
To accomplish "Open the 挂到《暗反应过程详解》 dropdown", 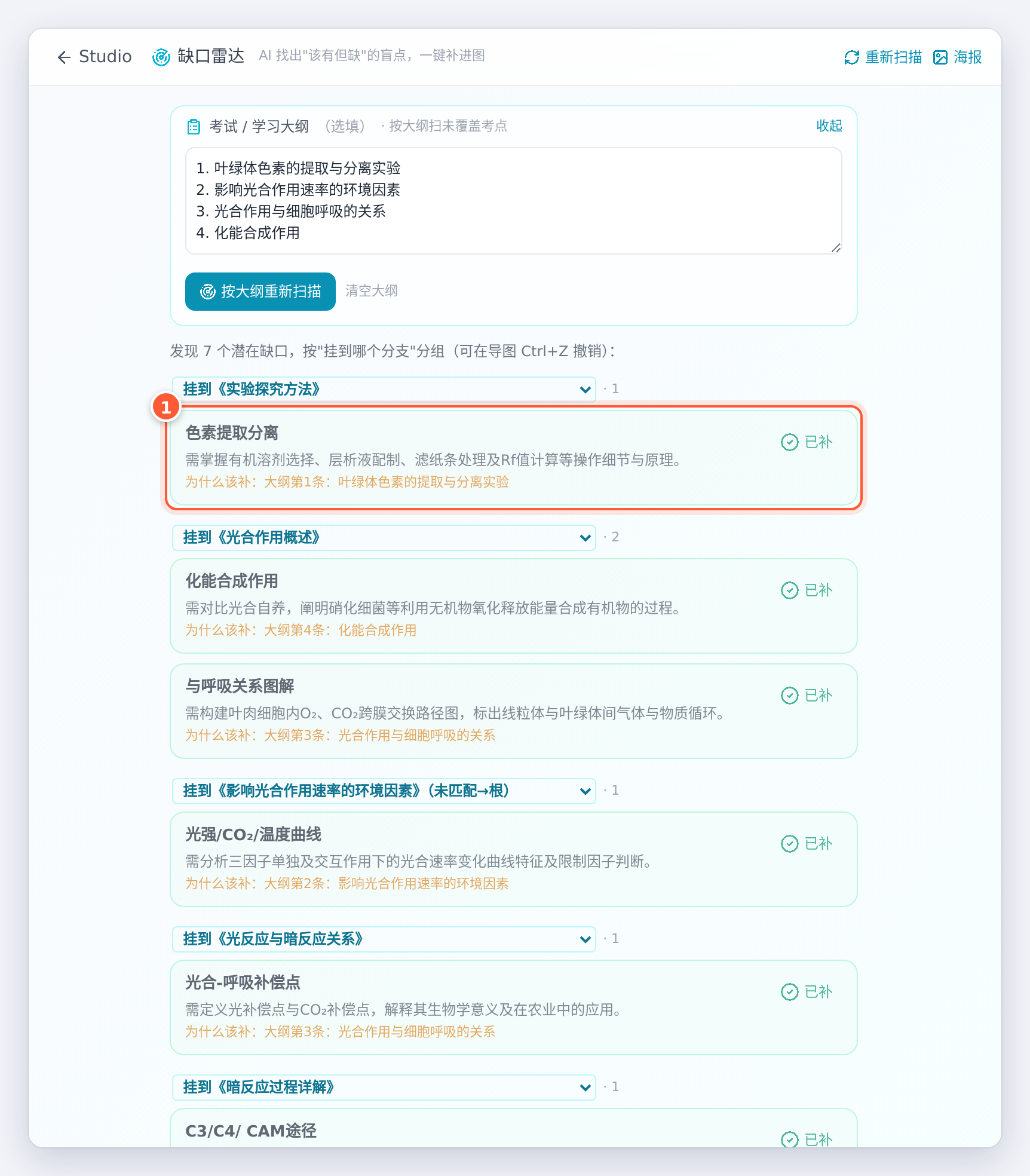I will (x=384, y=1087).
